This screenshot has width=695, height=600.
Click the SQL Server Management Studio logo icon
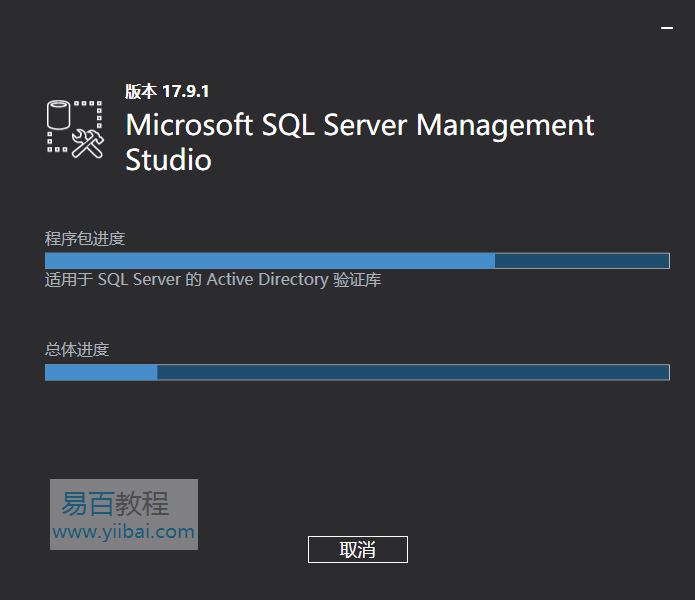(75, 129)
